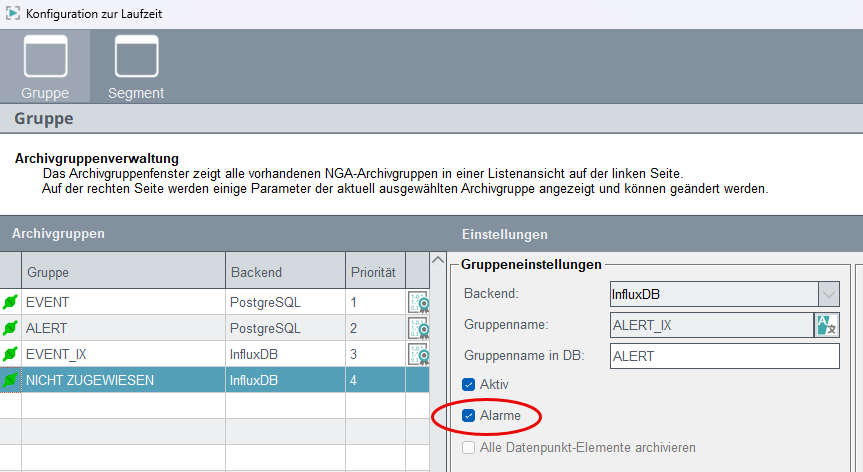Click the application icon in the title bar
The image size is (863, 472).
(13, 13)
